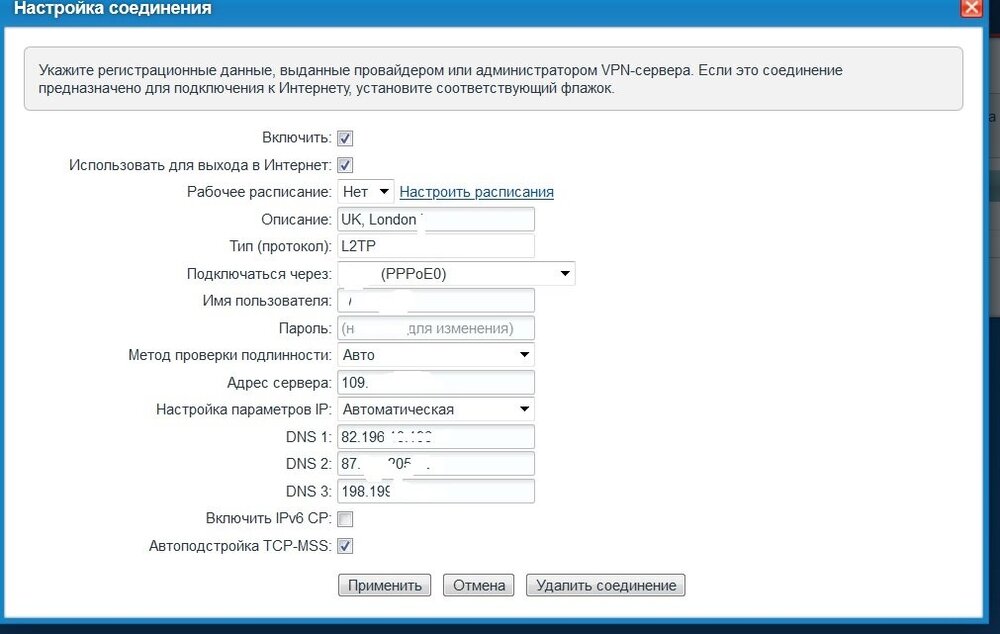
Task: Click the Удалить соединение button
Action: pos(605,586)
